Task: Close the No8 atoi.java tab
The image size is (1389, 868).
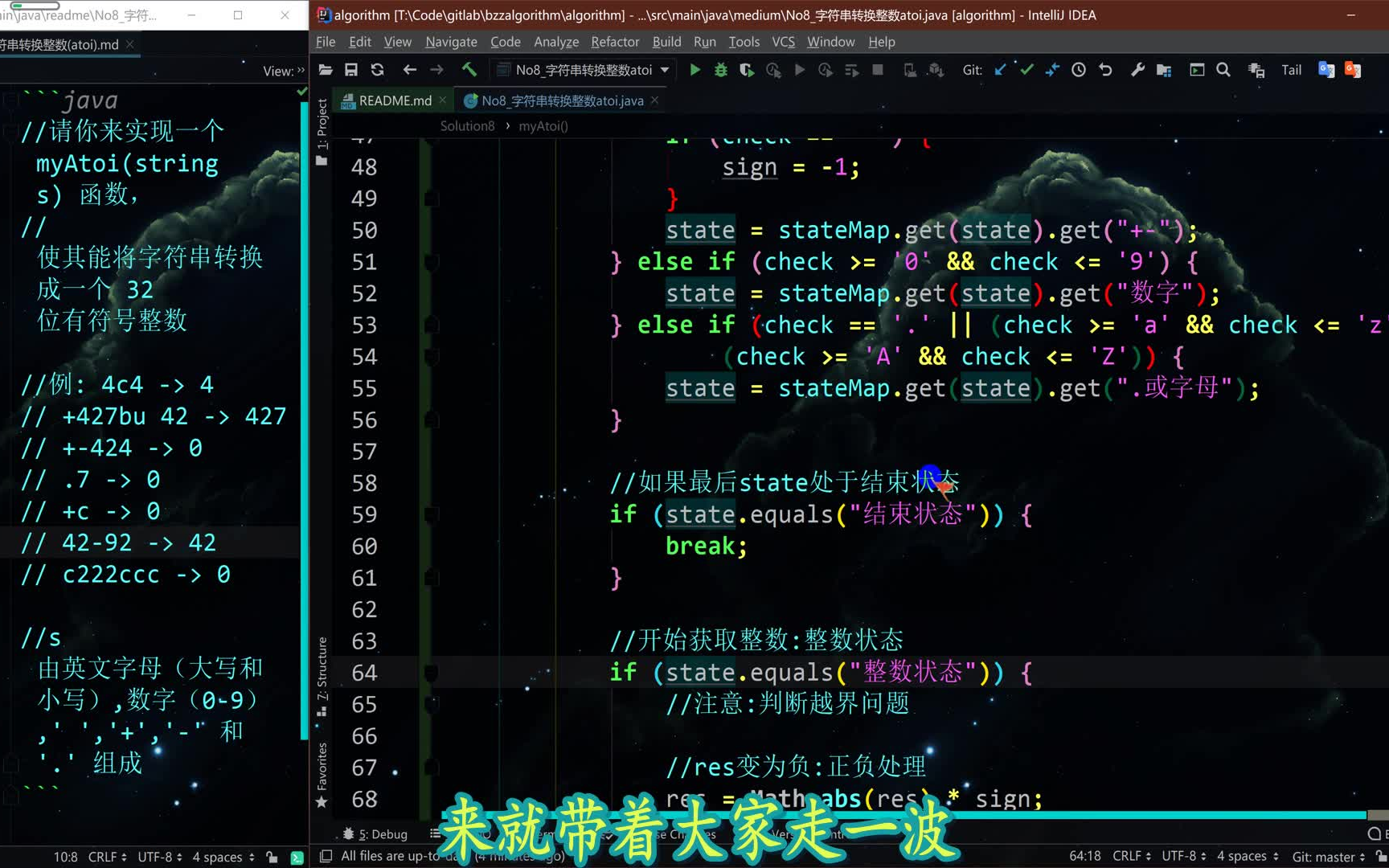Action: (654, 100)
